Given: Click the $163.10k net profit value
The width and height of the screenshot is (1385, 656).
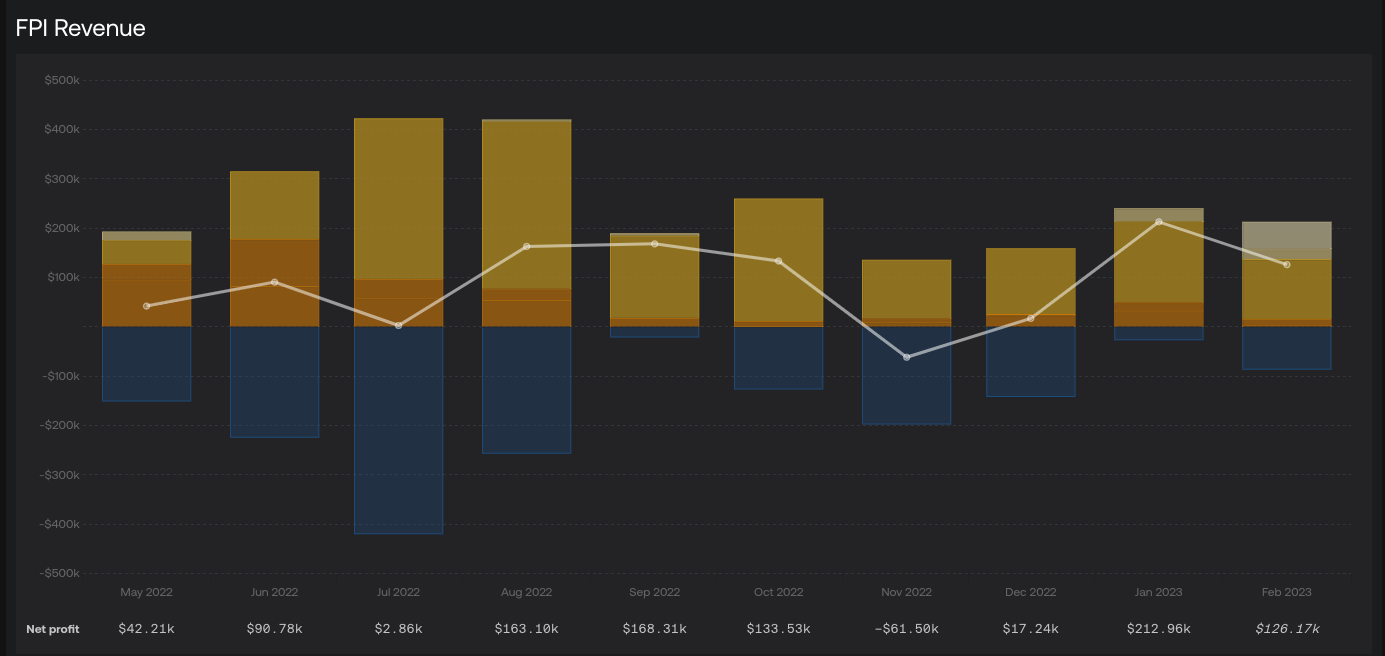Looking at the screenshot, I should pyautogui.click(x=526, y=629).
